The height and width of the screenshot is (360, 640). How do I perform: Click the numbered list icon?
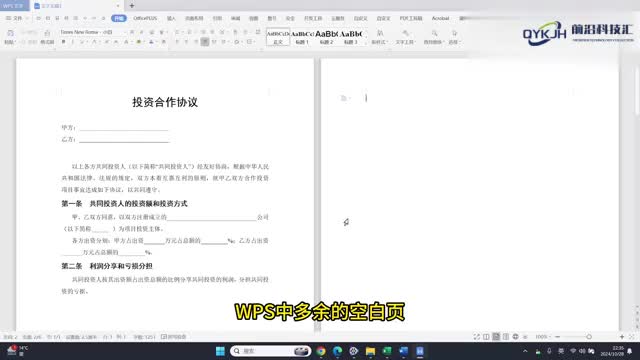click(189, 32)
